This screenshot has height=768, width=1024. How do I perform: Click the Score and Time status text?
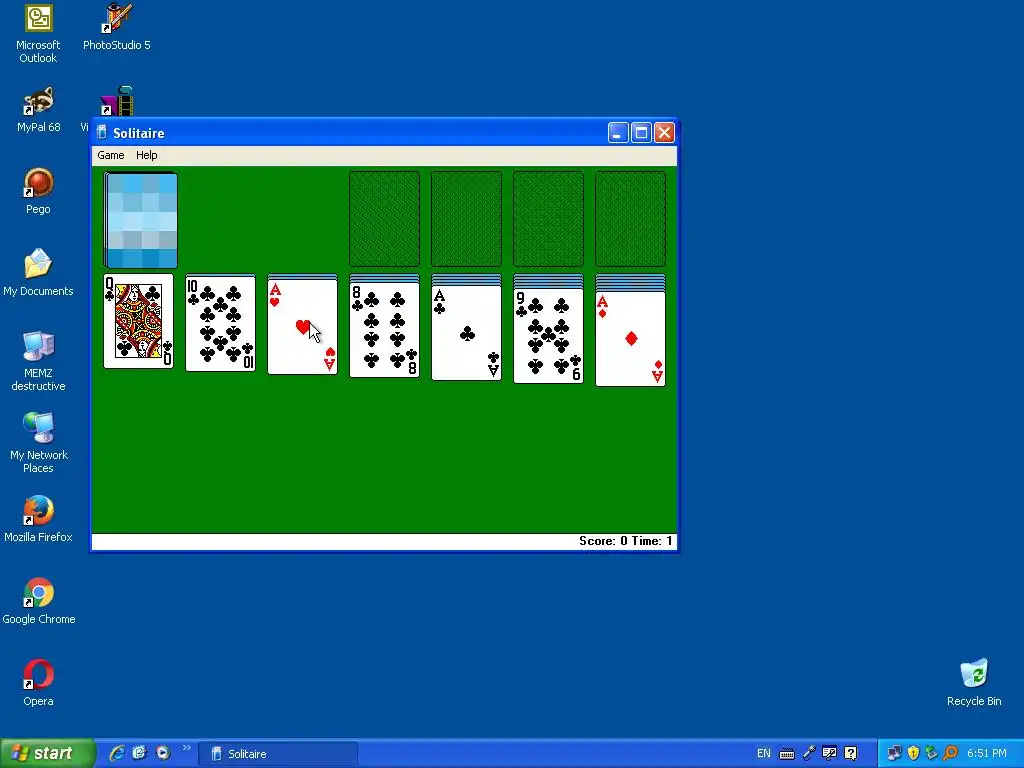[x=626, y=541]
